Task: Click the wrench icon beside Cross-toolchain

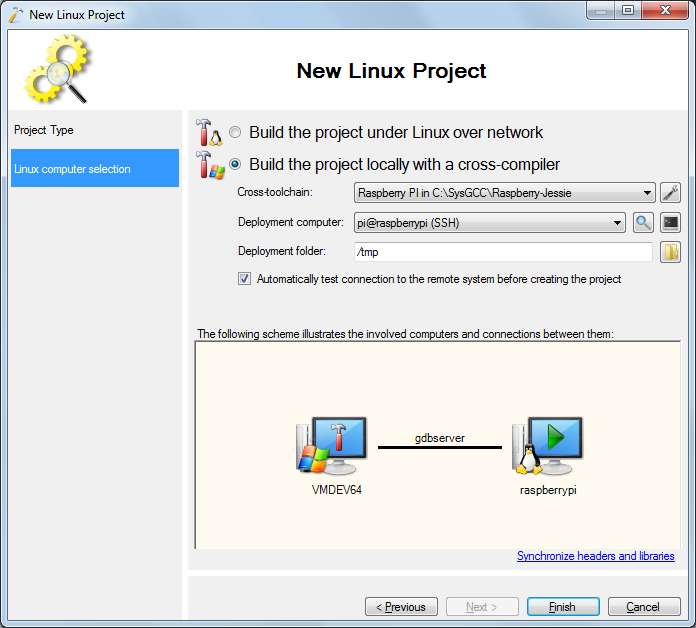Action: click(670, 193)
